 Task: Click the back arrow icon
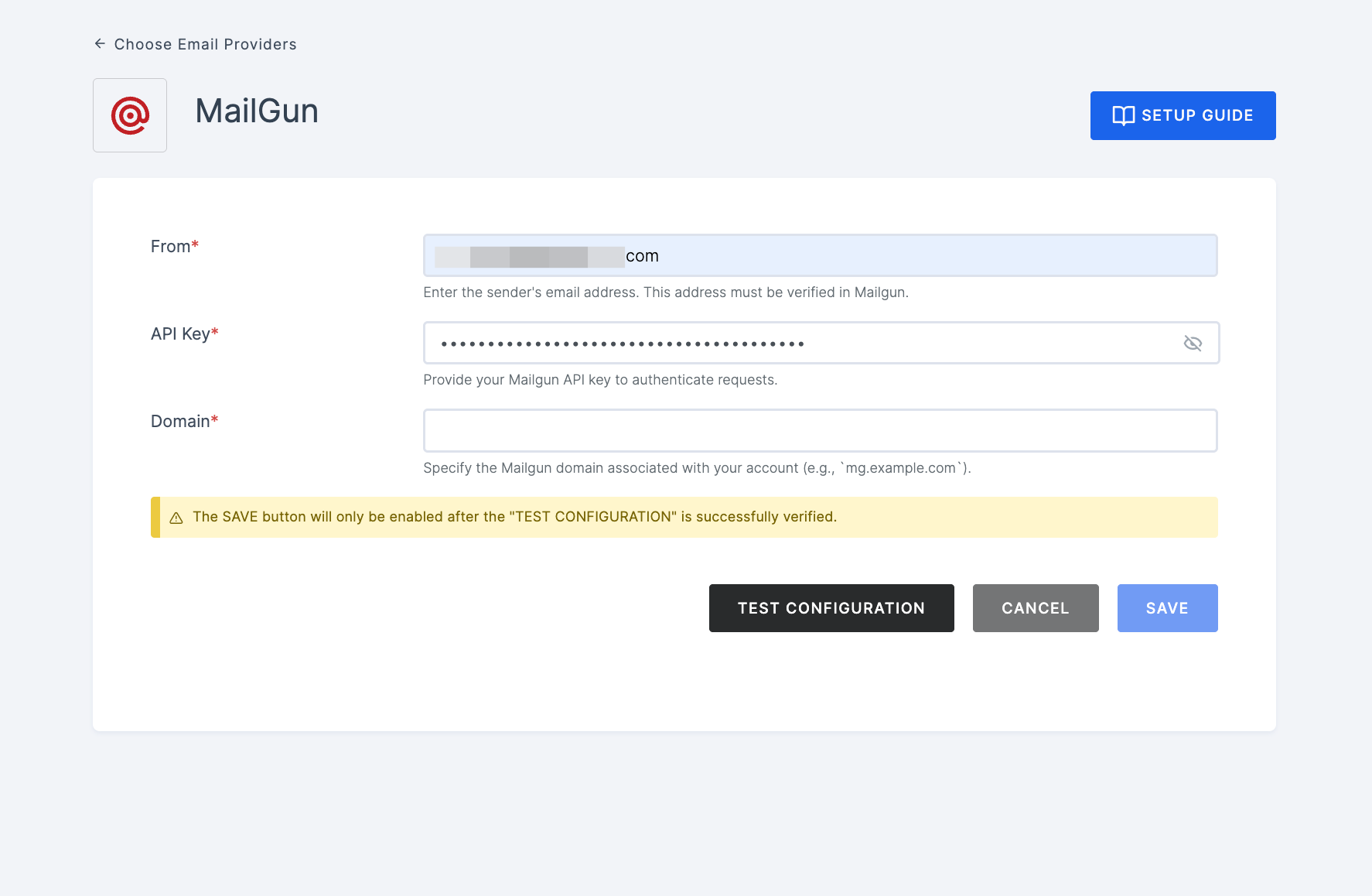click(x=100, y=44)
